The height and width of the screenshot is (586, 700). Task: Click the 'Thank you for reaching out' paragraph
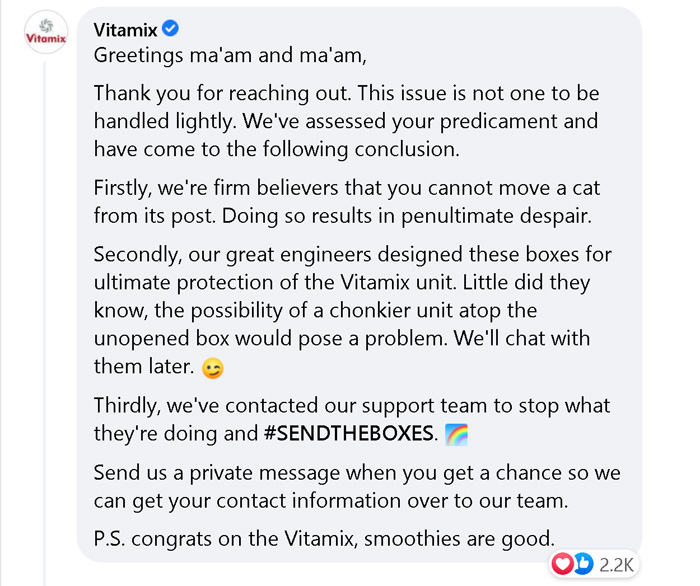(x=345, y=121)
